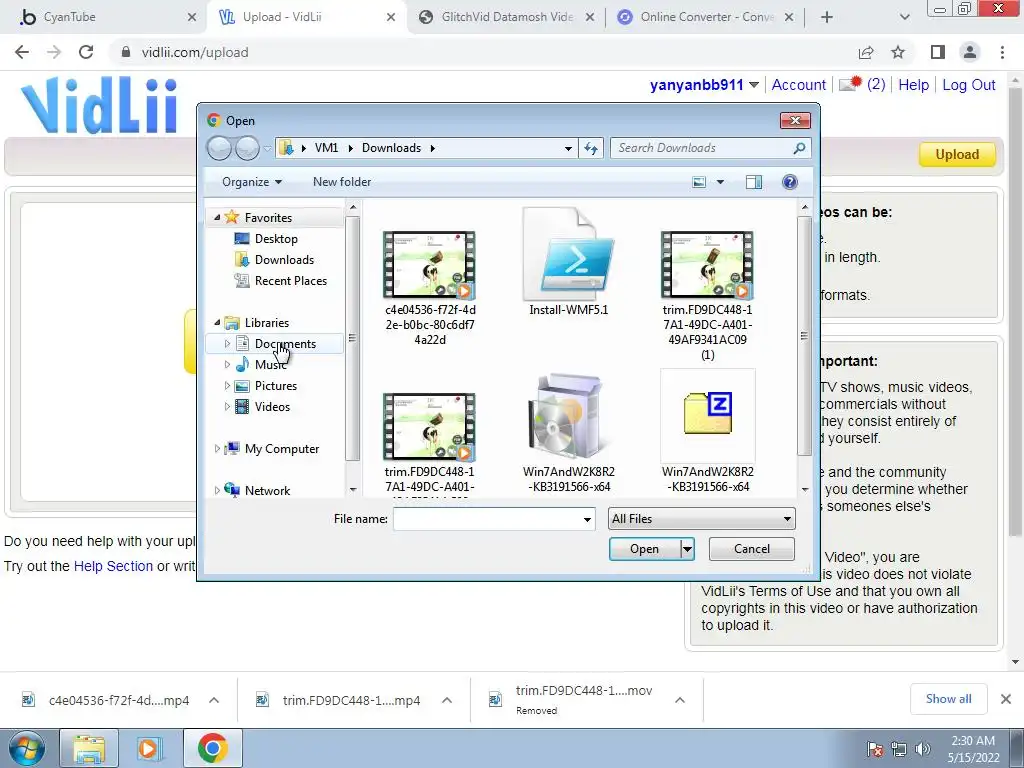Image resolution: width=1024 pixels, height=768 pixels.
Task: Switch to the CyanTube tab
Action: 103,18
